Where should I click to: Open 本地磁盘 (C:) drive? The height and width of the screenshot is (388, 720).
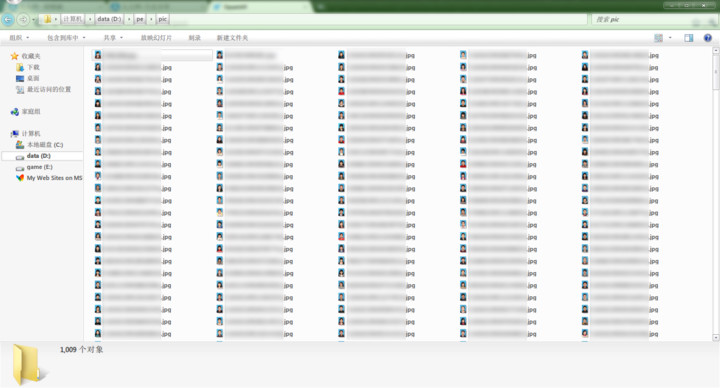40,145
